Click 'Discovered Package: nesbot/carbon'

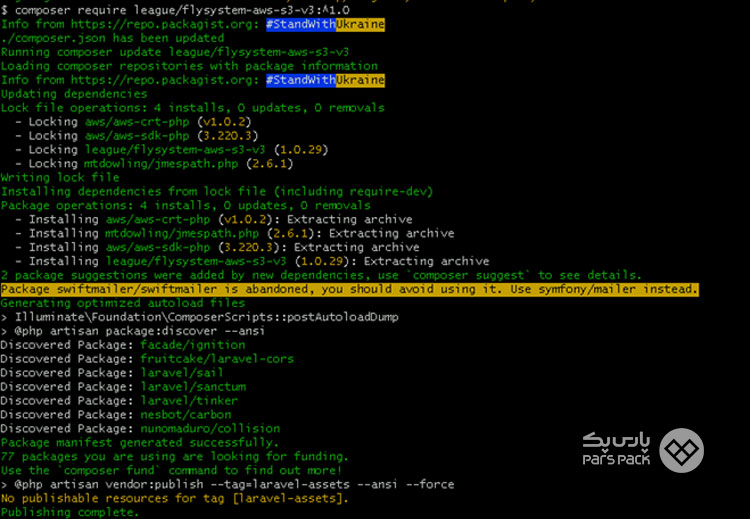coord(116,414)
